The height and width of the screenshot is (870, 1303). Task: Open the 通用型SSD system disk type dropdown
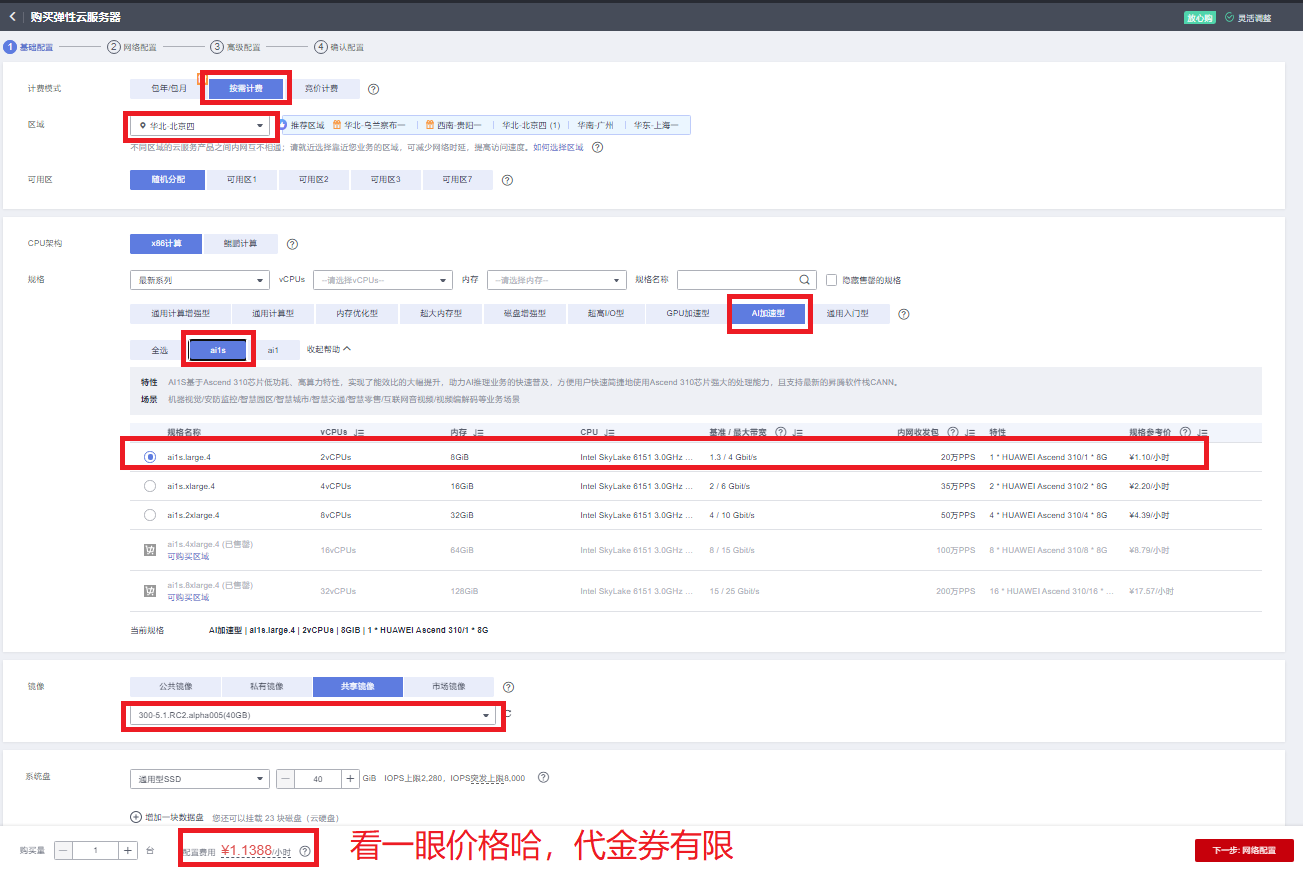pos(199,778)
